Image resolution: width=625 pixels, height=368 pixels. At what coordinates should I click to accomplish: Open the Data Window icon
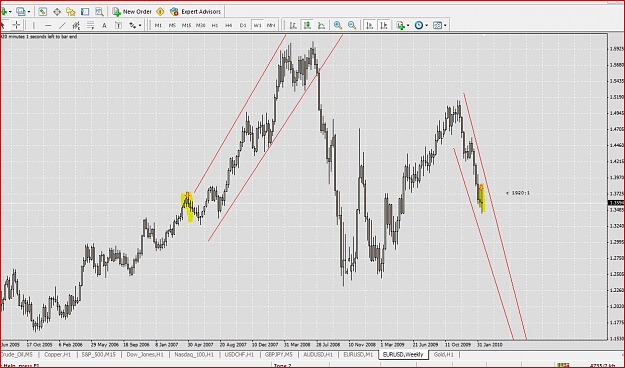point(57,12)
